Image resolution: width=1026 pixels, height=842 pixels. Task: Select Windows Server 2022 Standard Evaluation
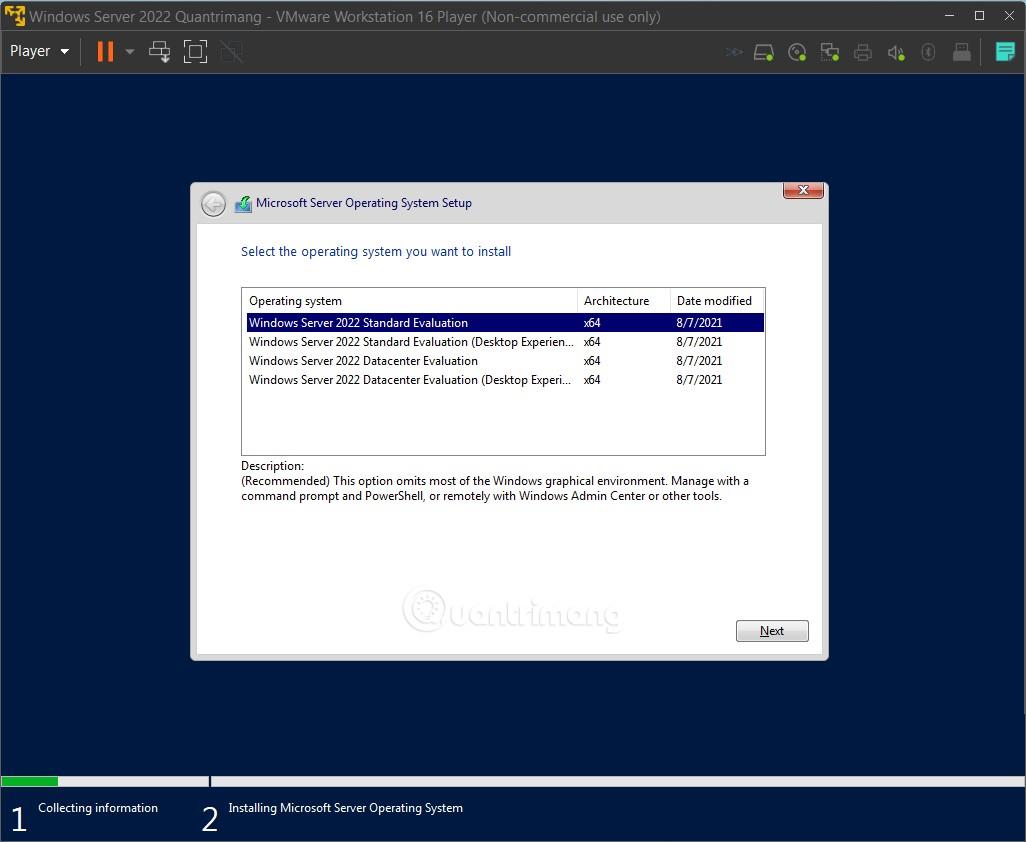point(505,323)
